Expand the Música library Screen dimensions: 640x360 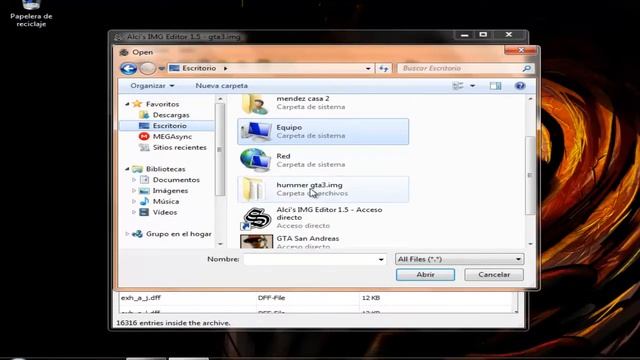coord(134,202)
